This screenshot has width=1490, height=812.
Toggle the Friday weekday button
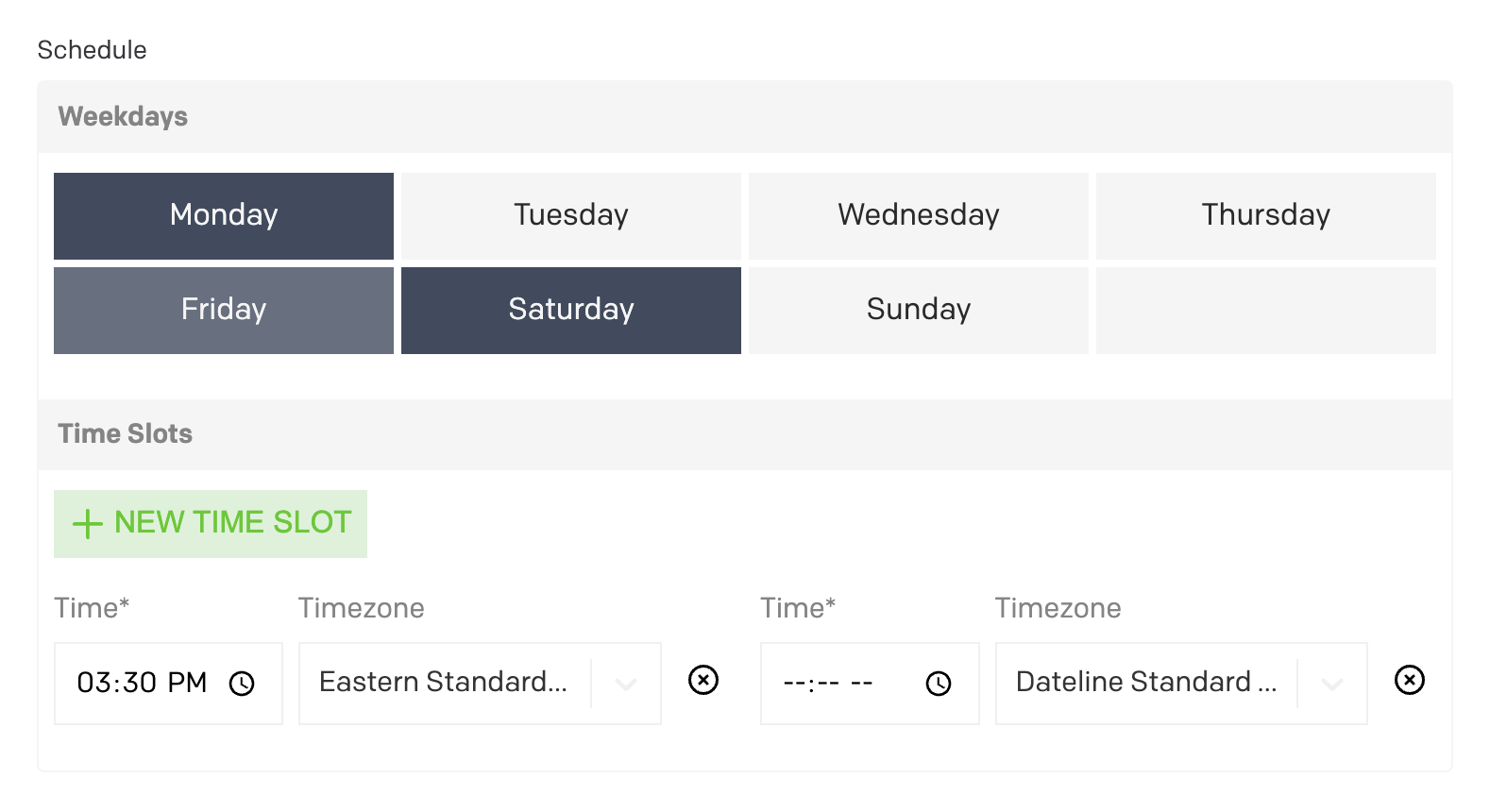[x=224, y=310]
